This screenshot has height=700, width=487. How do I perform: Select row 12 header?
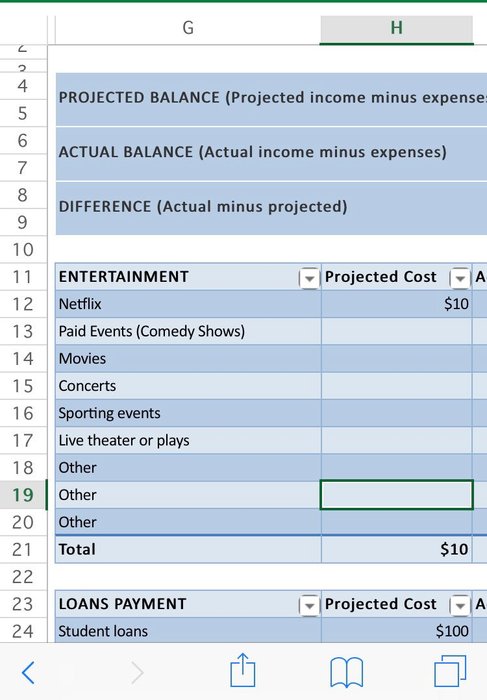[x=23, y=304]
